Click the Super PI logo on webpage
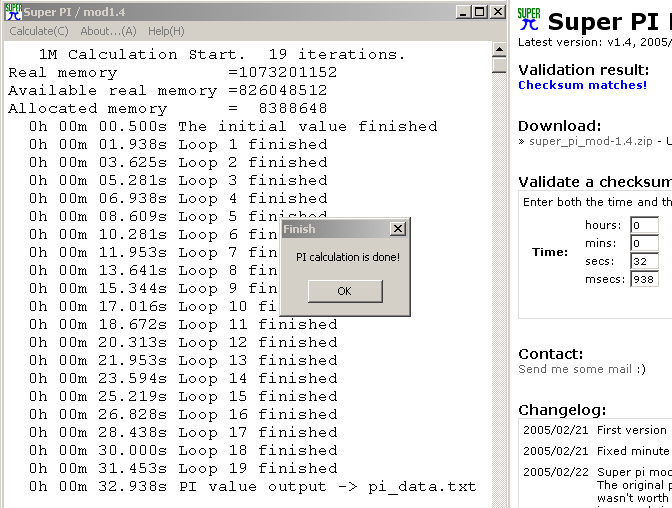The image size is (672, 508). 529,19
